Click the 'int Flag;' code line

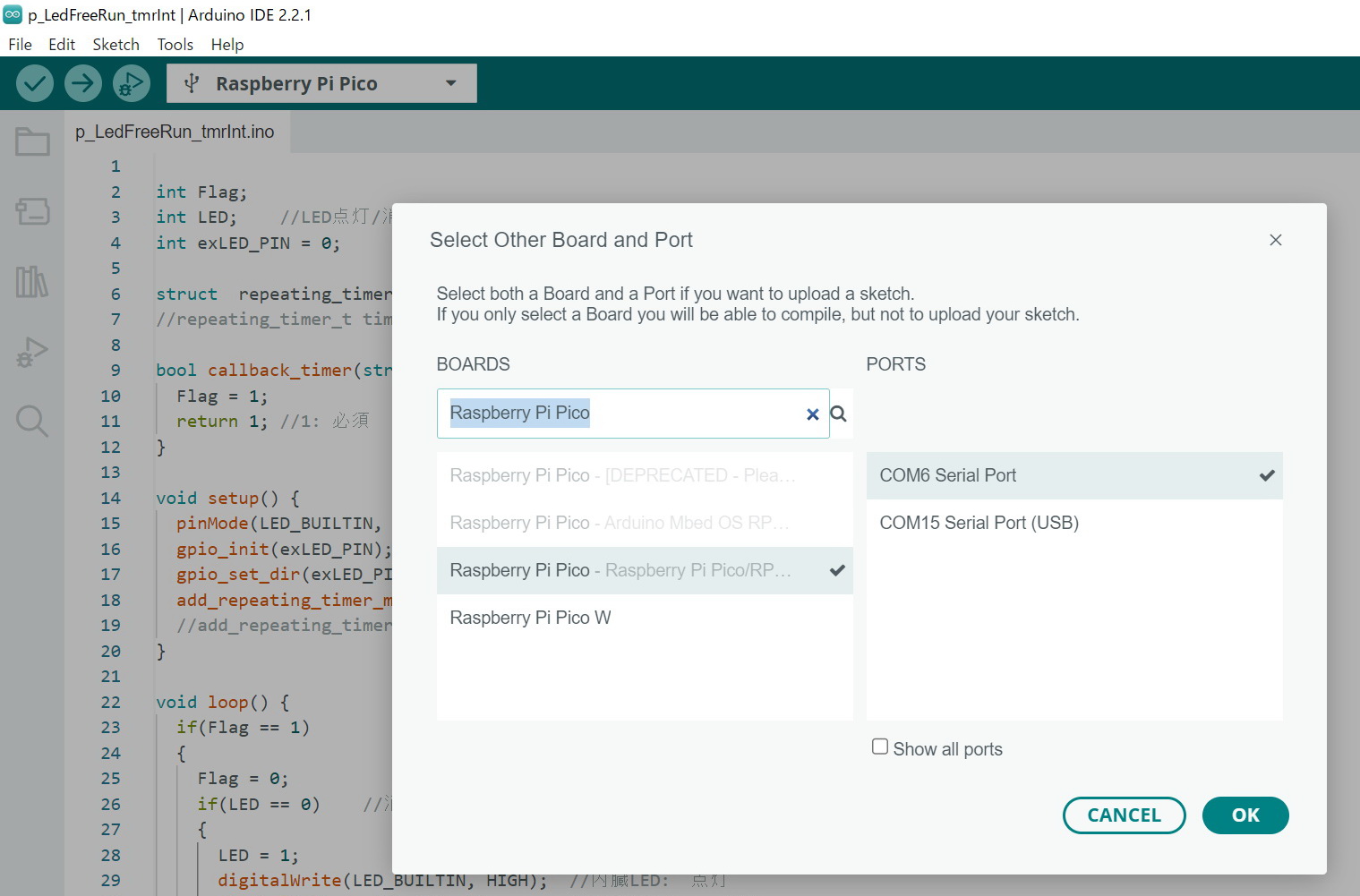[201, 192]
